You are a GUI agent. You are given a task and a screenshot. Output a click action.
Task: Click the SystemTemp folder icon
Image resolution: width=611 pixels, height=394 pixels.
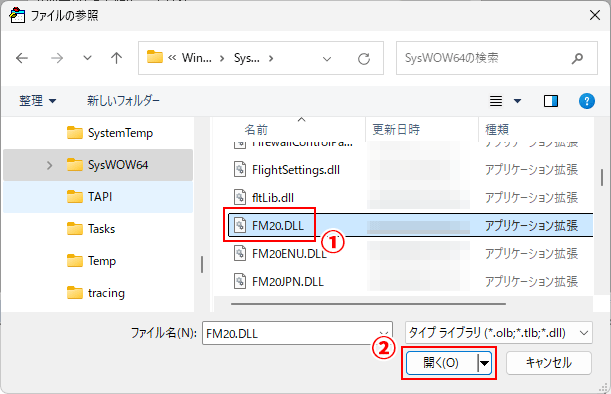tap(74, 133)
